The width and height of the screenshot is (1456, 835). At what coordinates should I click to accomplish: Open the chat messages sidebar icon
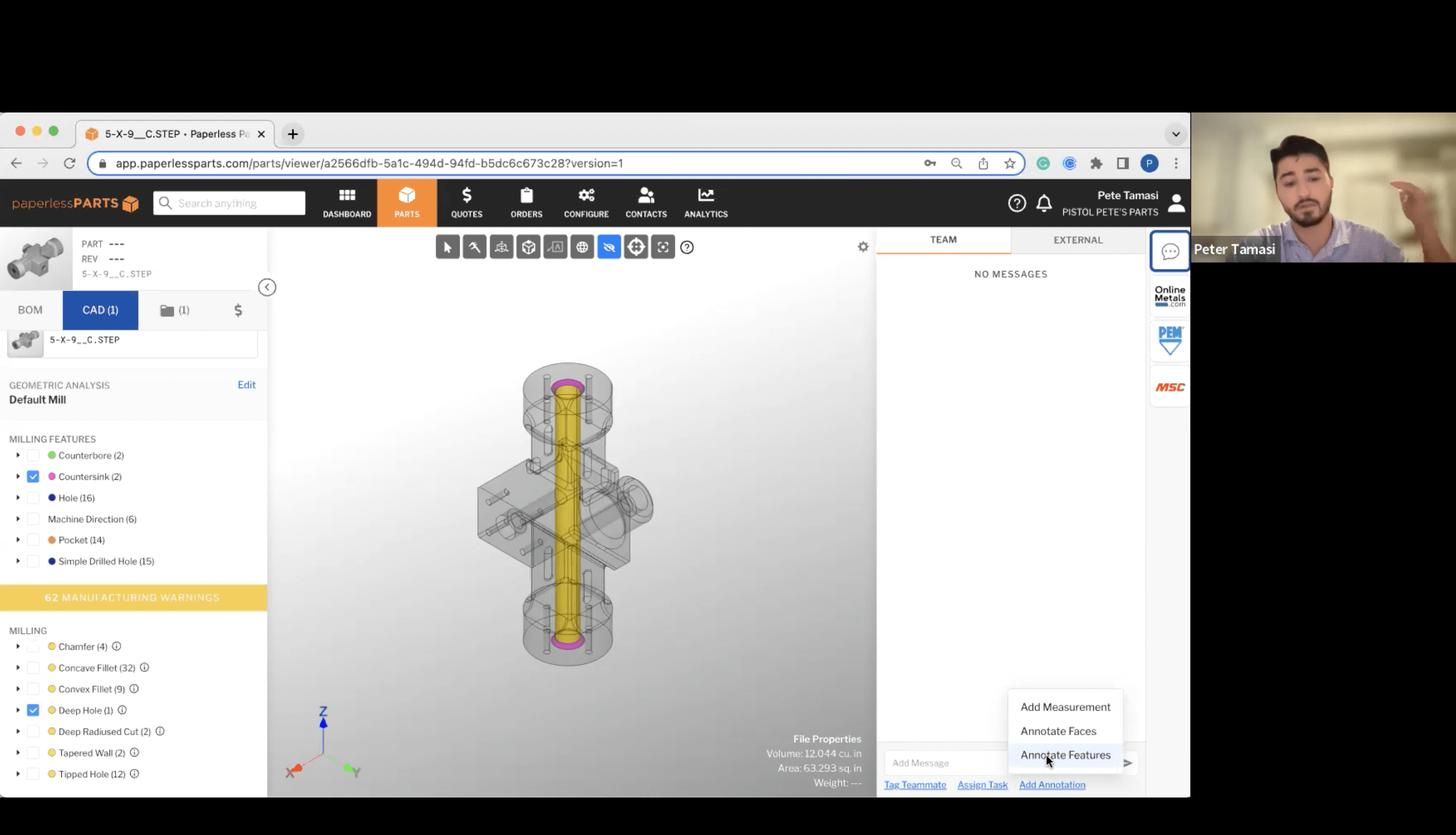pyautogui.click(x=1170, y=251)
